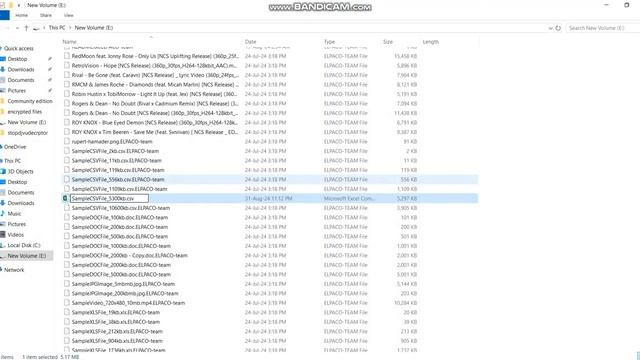The height and width of the screenshot is (360, 640).
Task: Open the Share ribbon tab
Action: (x=46, y=16)
